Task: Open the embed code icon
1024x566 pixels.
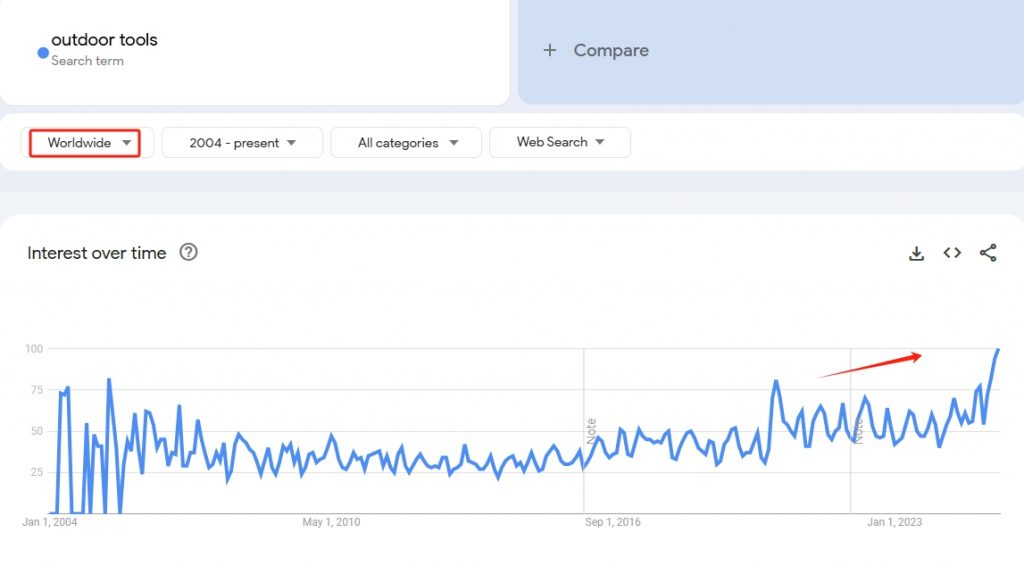Action: [952, 253]
